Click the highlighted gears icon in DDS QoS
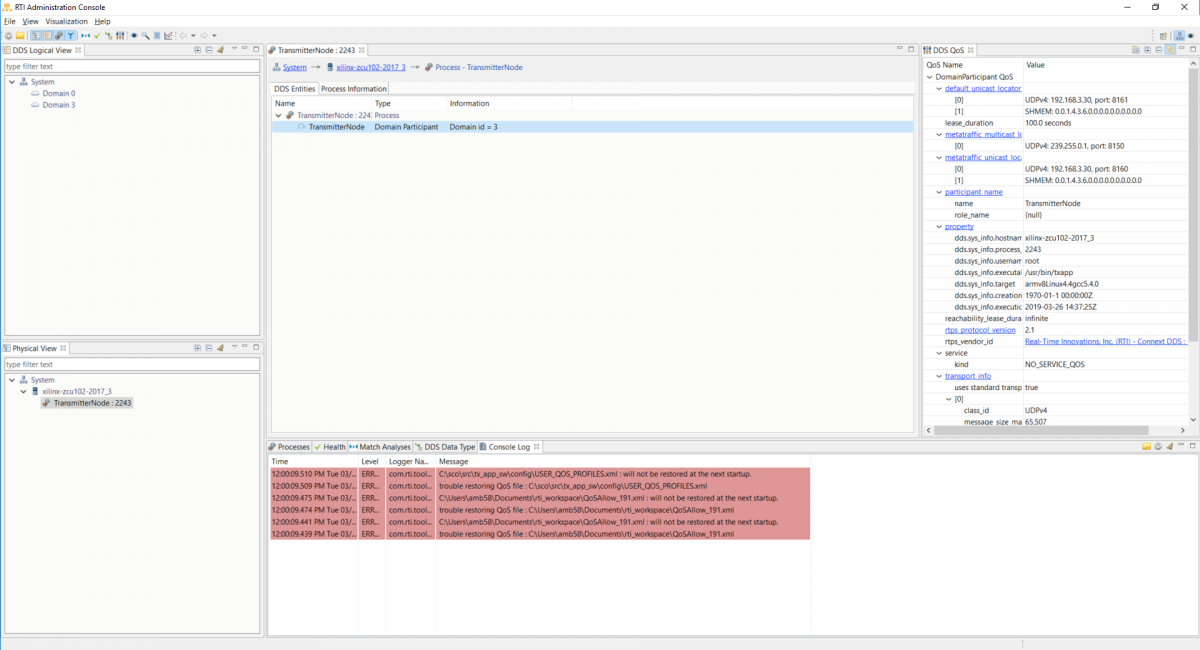The image size is (1200, 650). (1170, 50)
